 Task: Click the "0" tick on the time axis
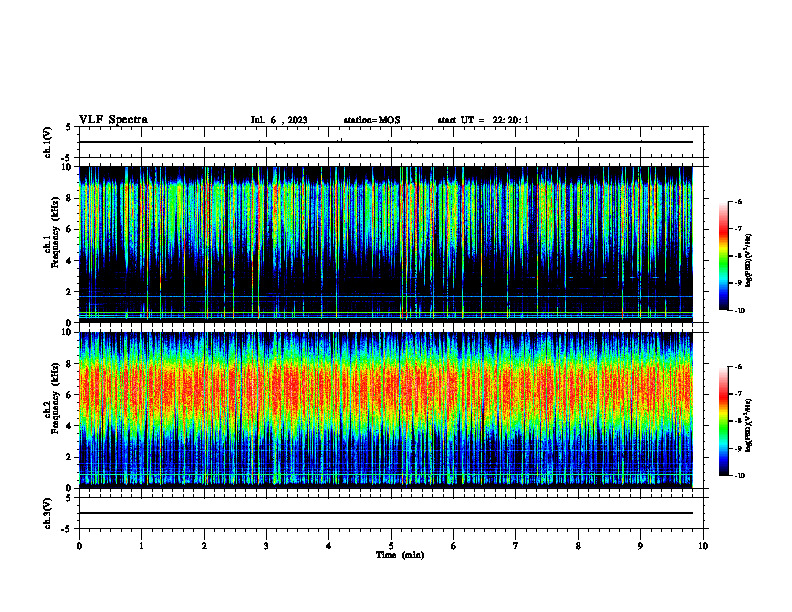[x=79, y=546]
